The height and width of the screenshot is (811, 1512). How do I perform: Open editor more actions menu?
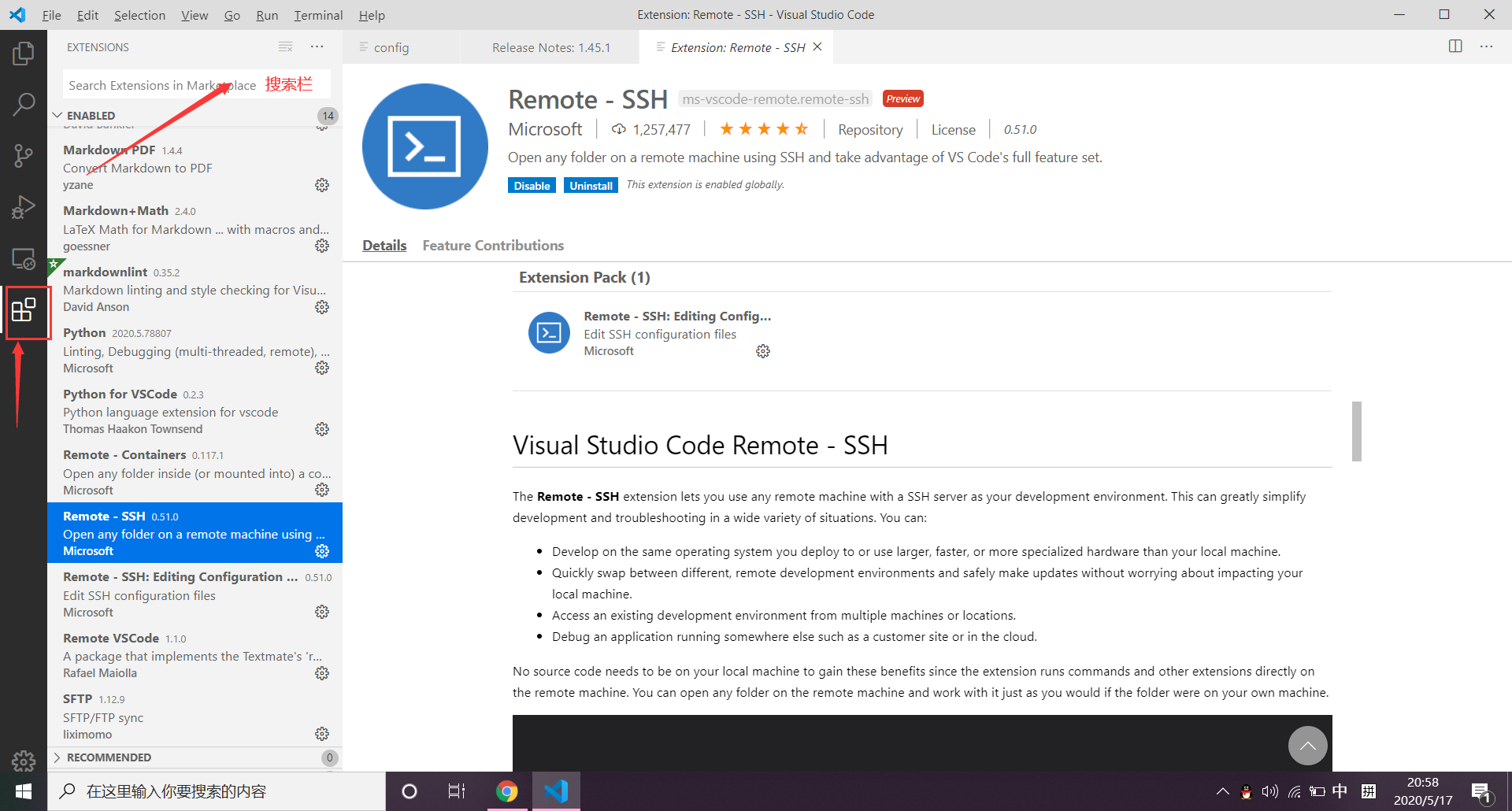point(1486,46)
